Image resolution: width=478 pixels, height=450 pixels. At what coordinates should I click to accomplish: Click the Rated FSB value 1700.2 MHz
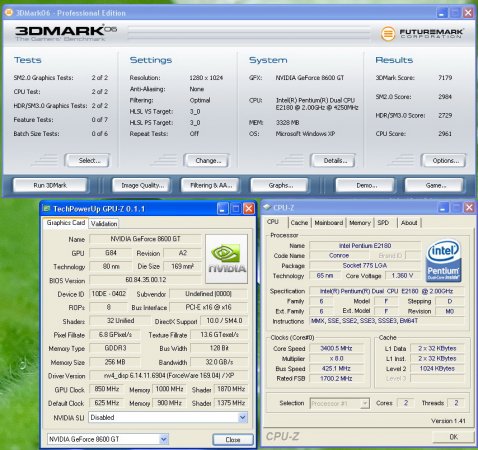click(x=336, y=378)
